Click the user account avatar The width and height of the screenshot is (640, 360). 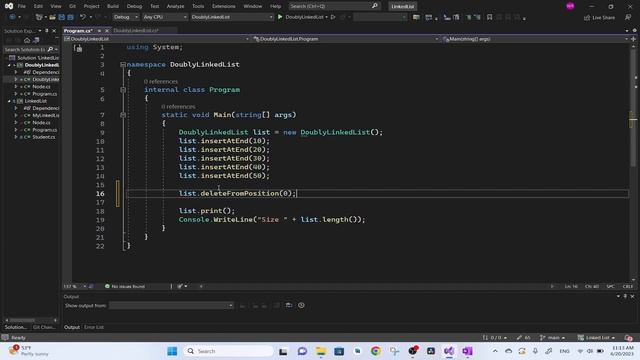(x=570, y=6)
